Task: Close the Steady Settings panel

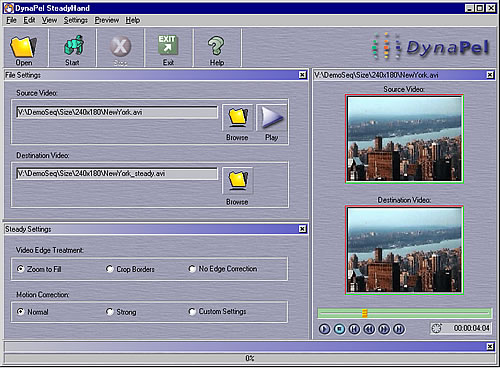Action: coord(302,229)
